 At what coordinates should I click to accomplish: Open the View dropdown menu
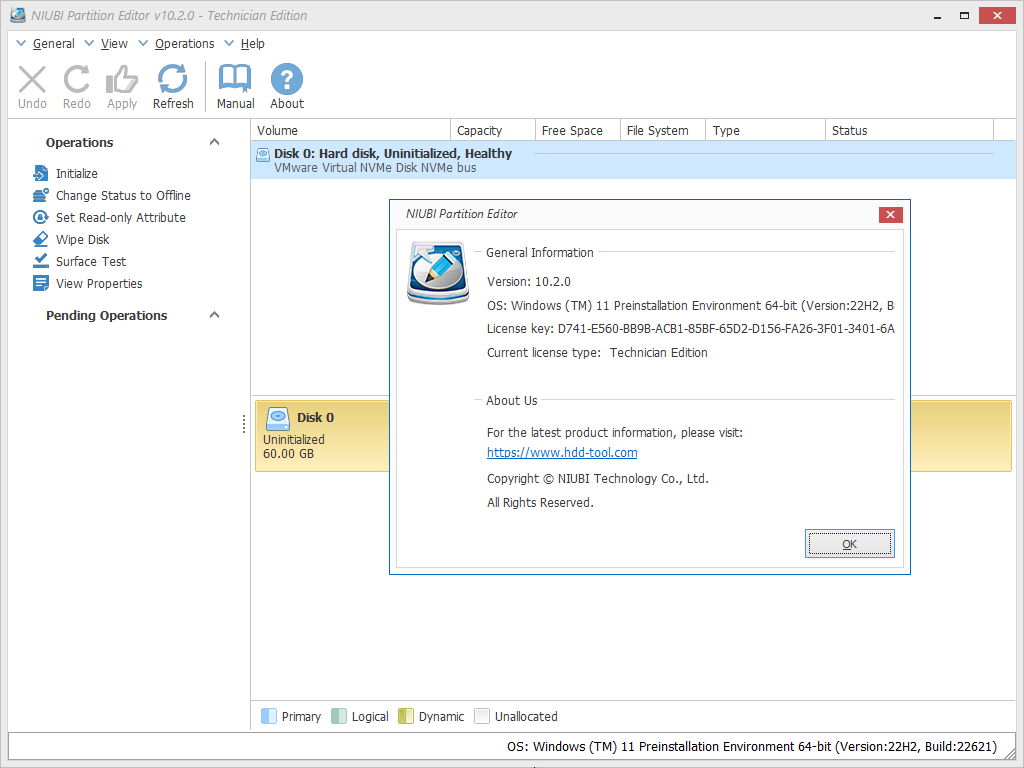pyautogui.click(x=114, y=44)
